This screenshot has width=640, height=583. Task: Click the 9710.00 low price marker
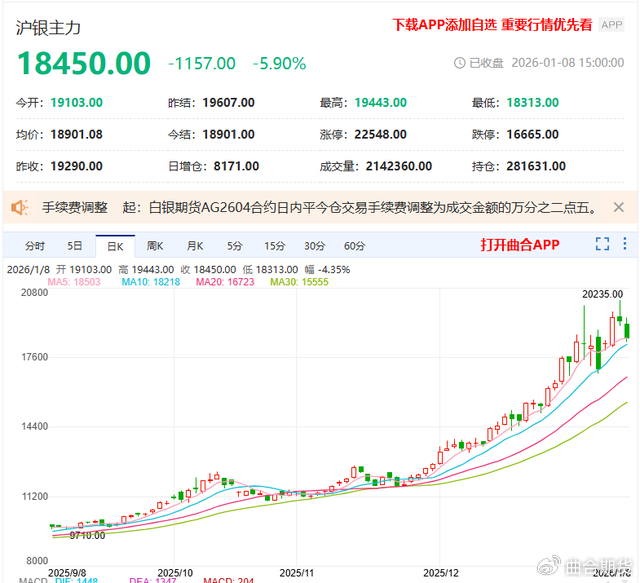pos(87,535)
